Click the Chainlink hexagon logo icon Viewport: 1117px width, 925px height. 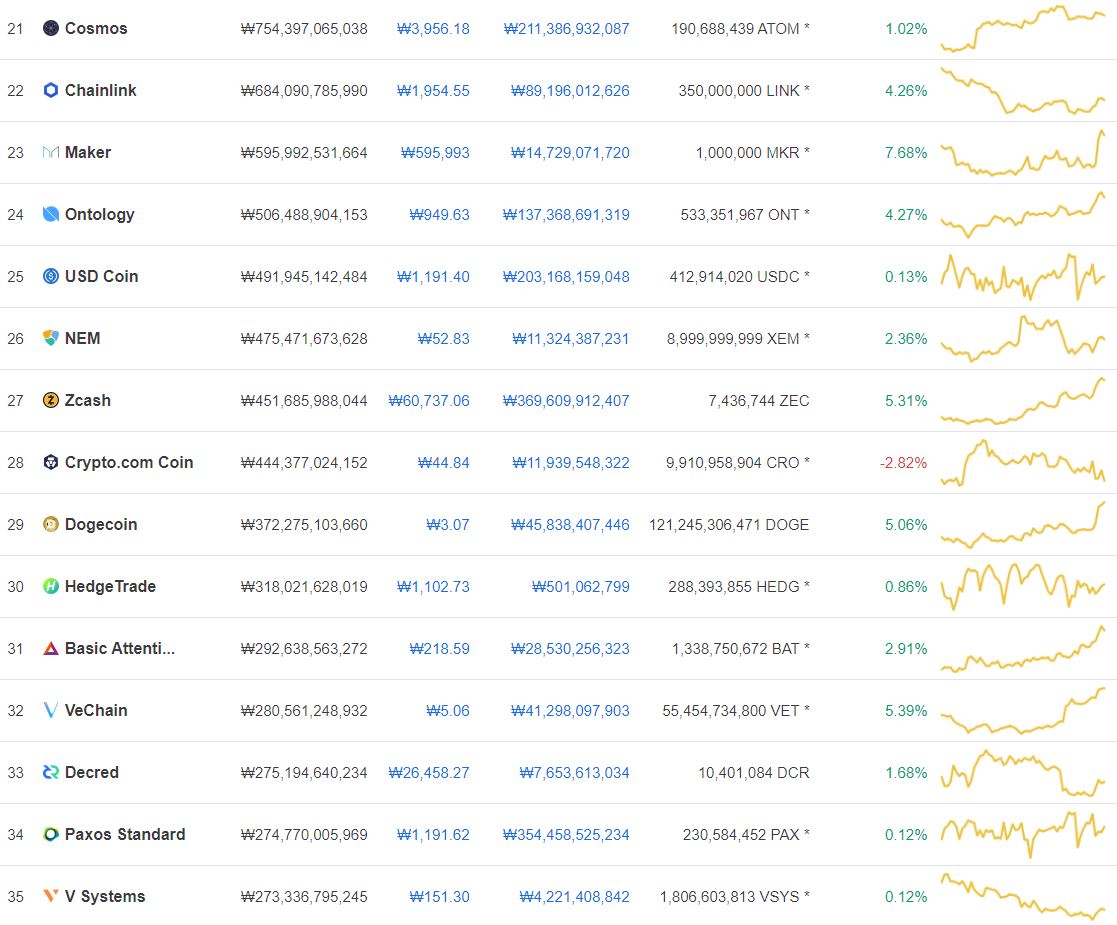tap(51, 91)
